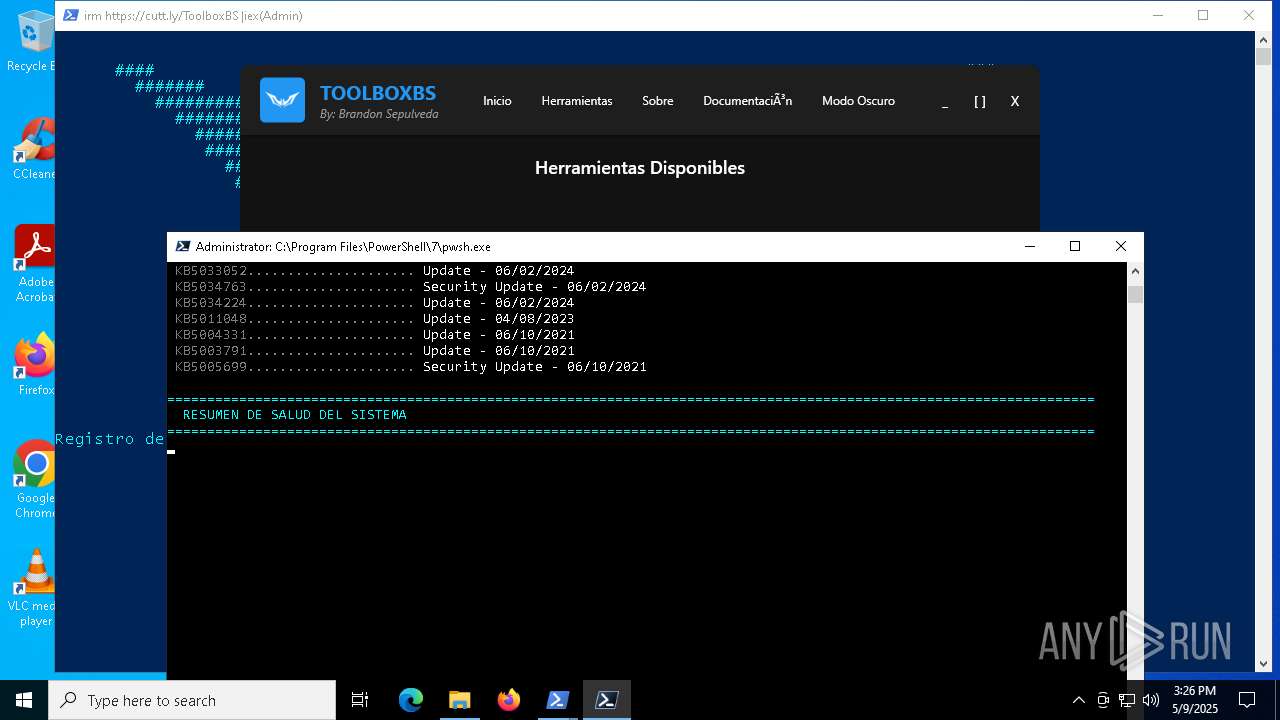
Task: Launch Firefox from the taskbar
Action: [508, 700]
